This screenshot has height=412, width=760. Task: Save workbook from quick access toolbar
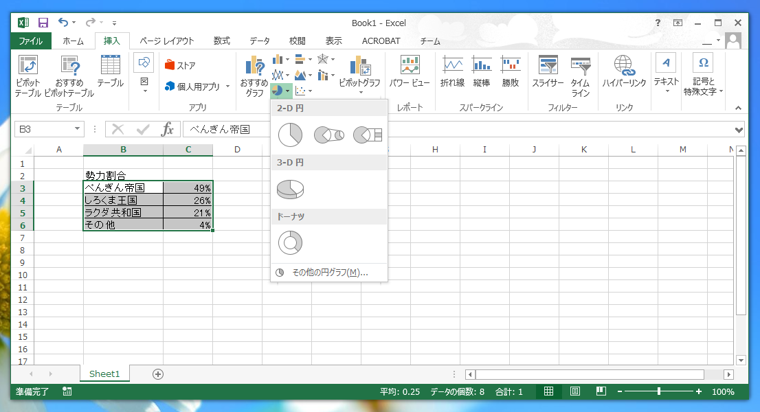click(x=43, y=22)
